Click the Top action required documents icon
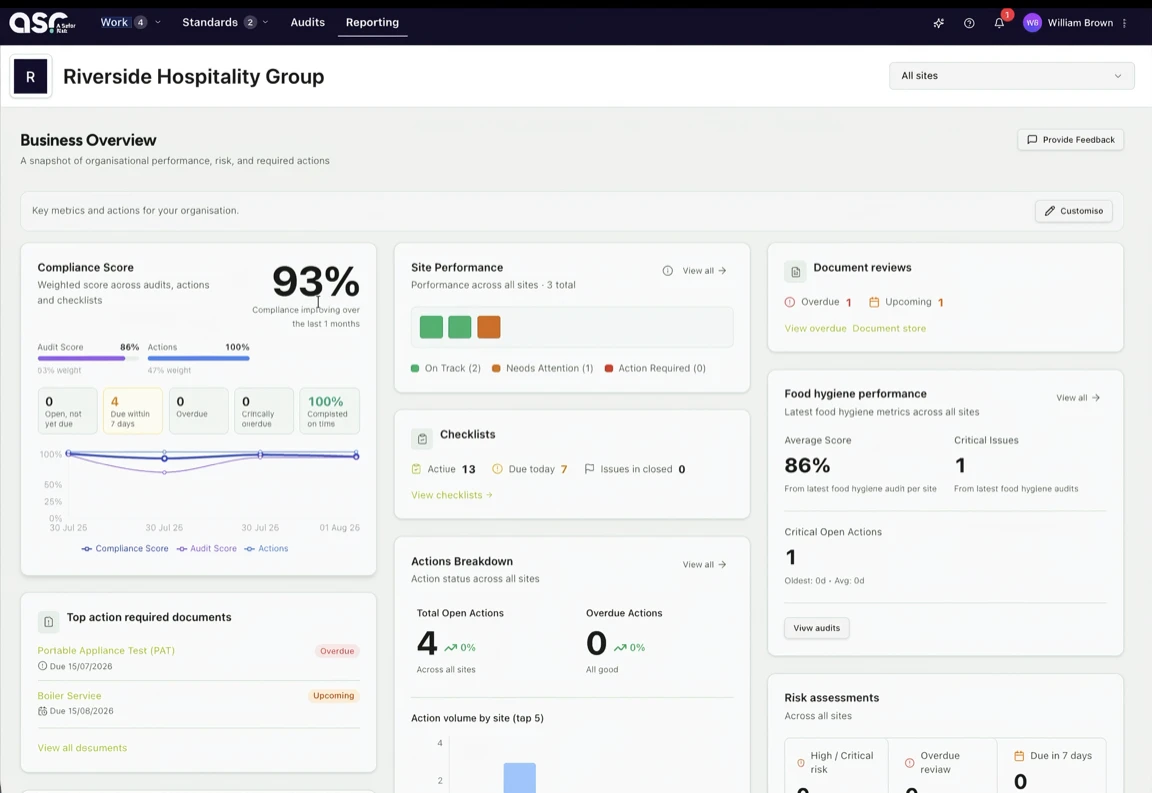1152x793 pixels. [48, 622]
